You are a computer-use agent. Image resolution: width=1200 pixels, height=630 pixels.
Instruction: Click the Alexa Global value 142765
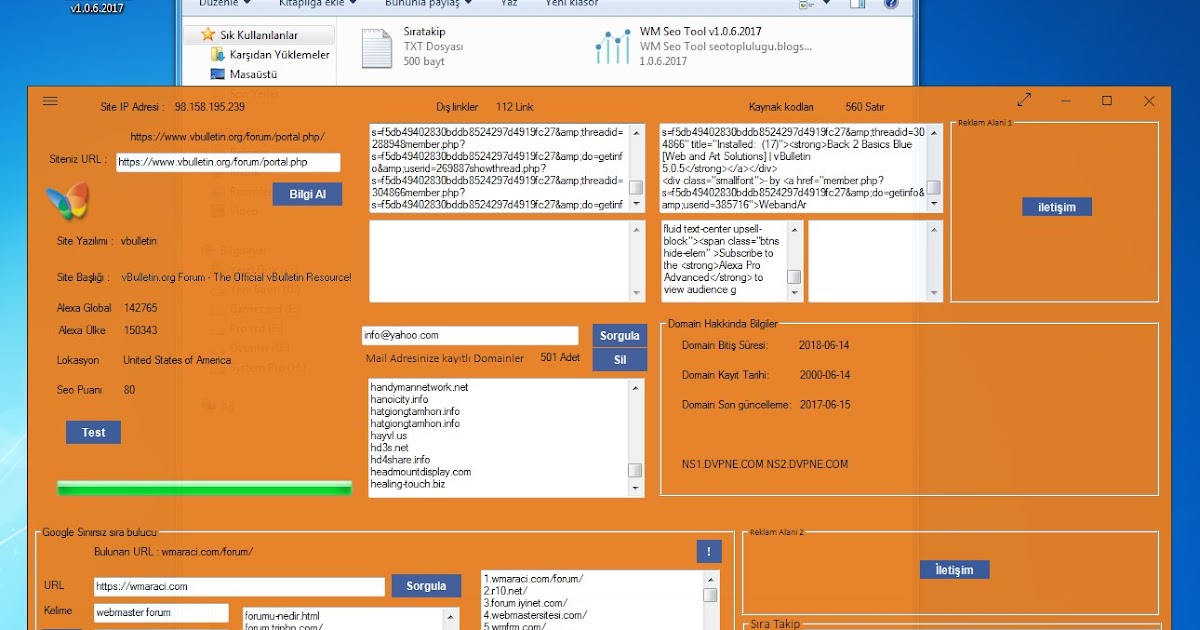pyautogui.click(x=141, y=308)
